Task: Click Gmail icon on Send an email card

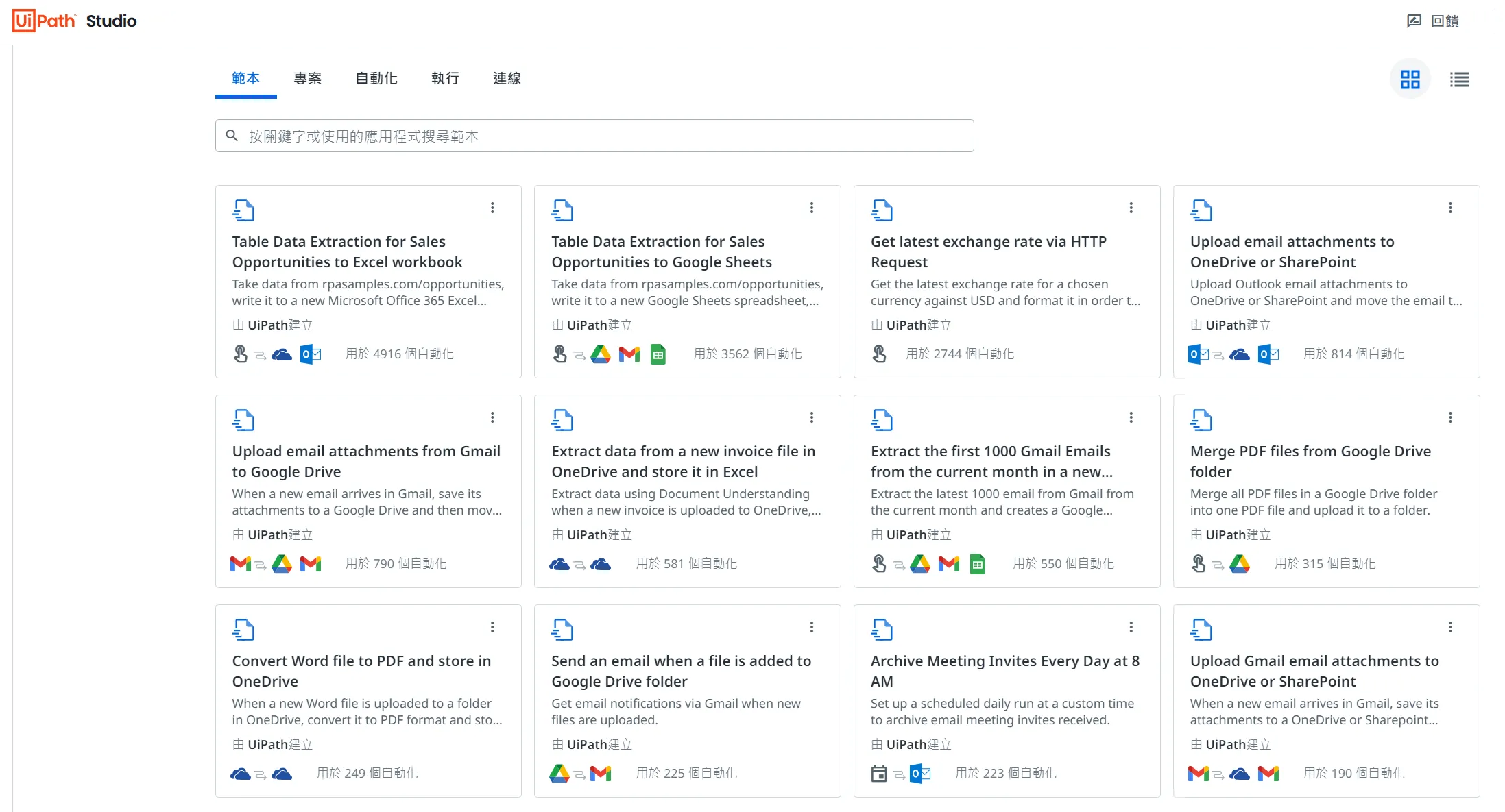Action: click(601, 774)
